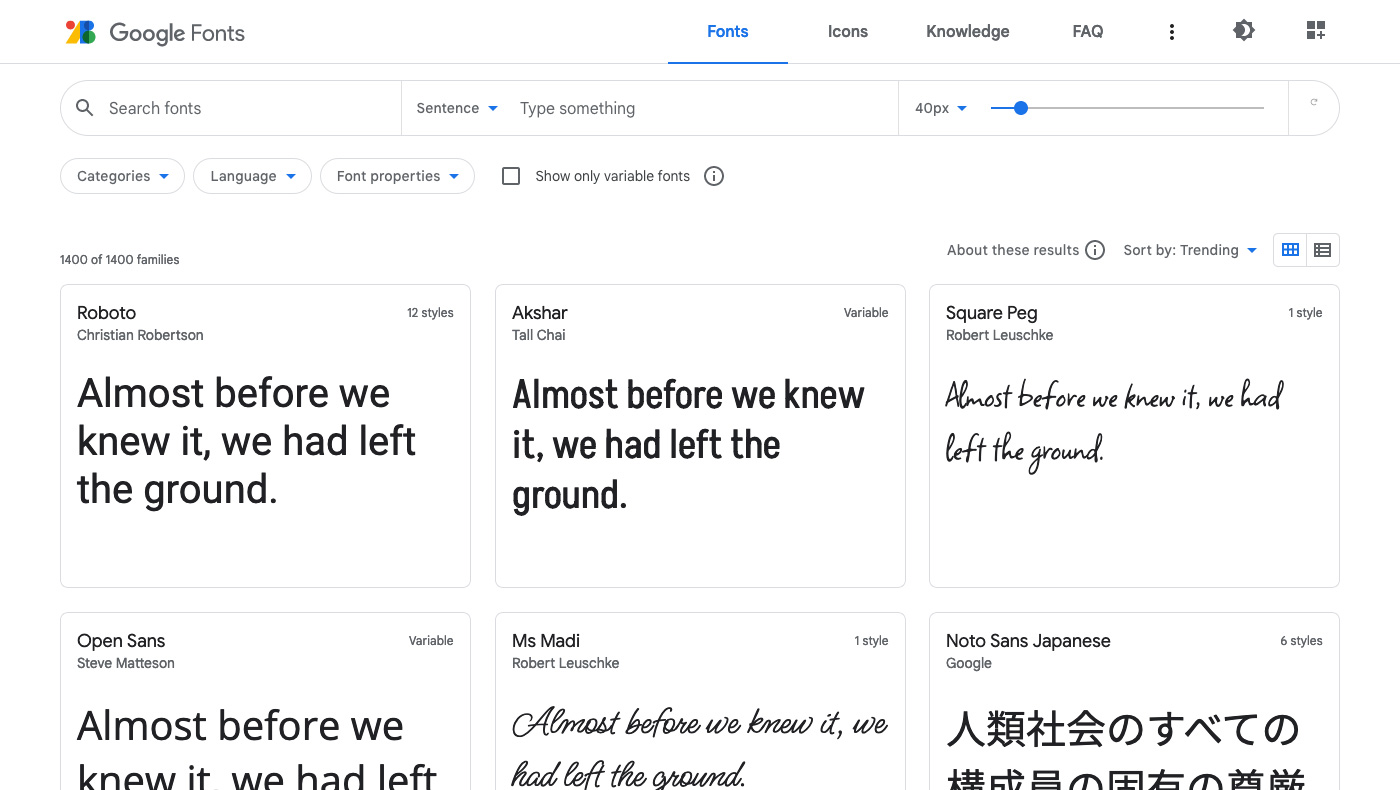This screenshot has height=790, width=1400.
Task: Open Sort by: Trending dropdown
Action: click(1190, 250)
